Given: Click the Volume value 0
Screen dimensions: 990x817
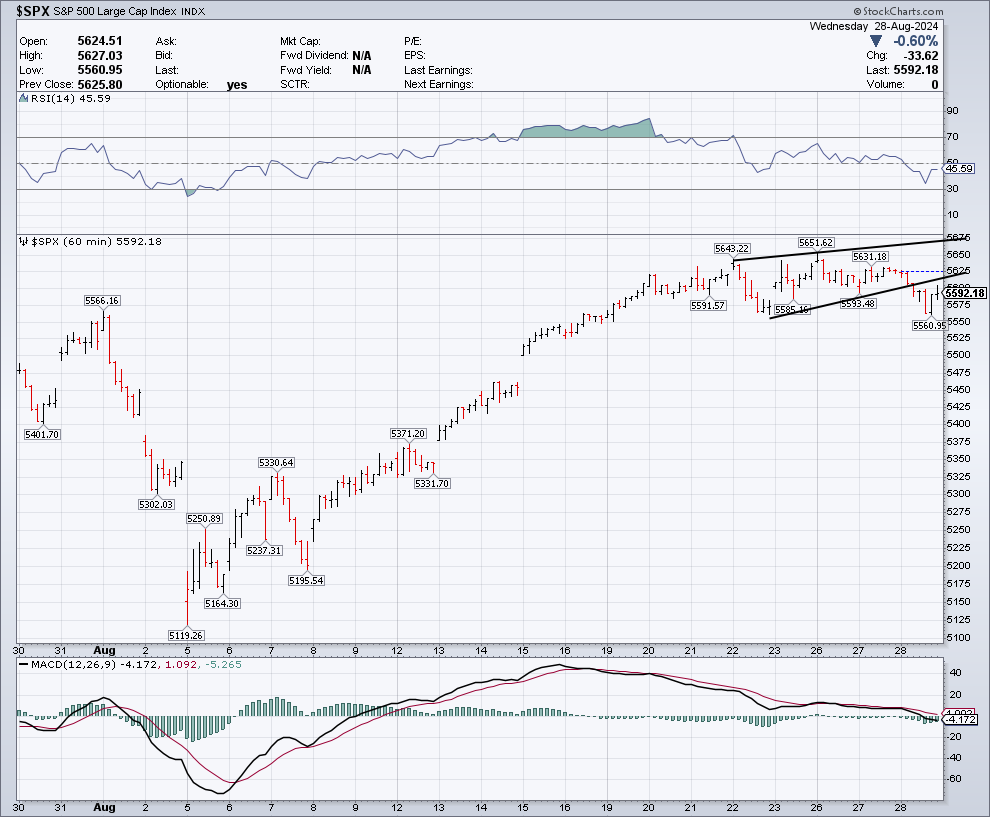Looking at the screenshot, I should pyautogui.click(x=935, y=84).
